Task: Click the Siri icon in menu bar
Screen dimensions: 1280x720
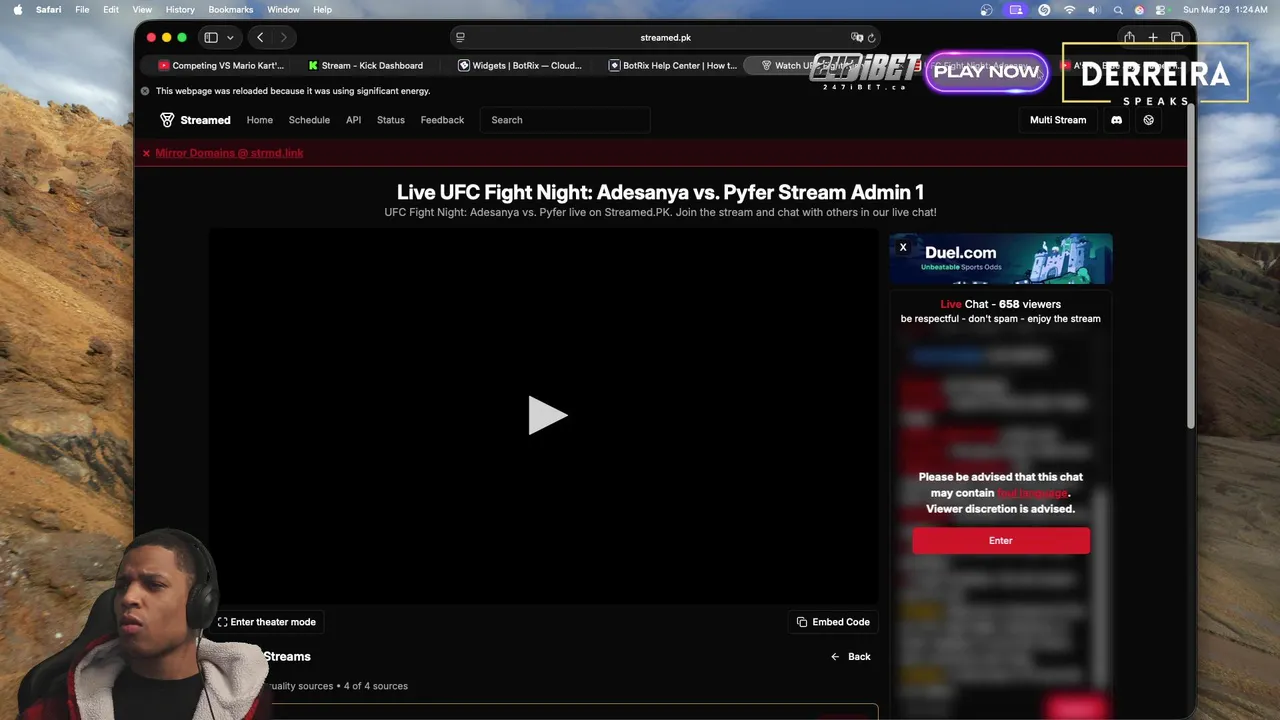Action: (1139, 9)
